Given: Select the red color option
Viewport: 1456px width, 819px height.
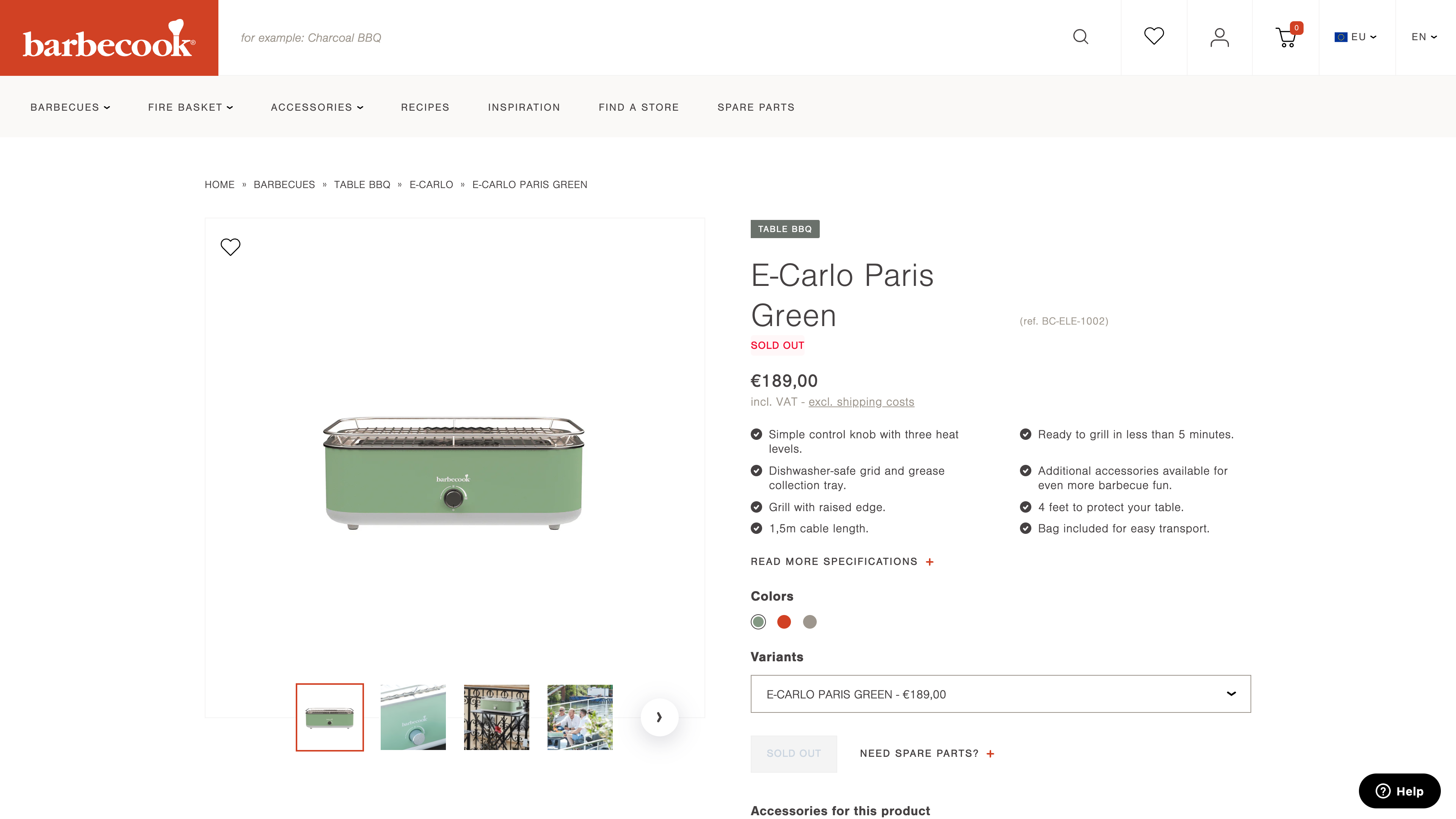Looking at the screenshot, I should pos(783,622).
